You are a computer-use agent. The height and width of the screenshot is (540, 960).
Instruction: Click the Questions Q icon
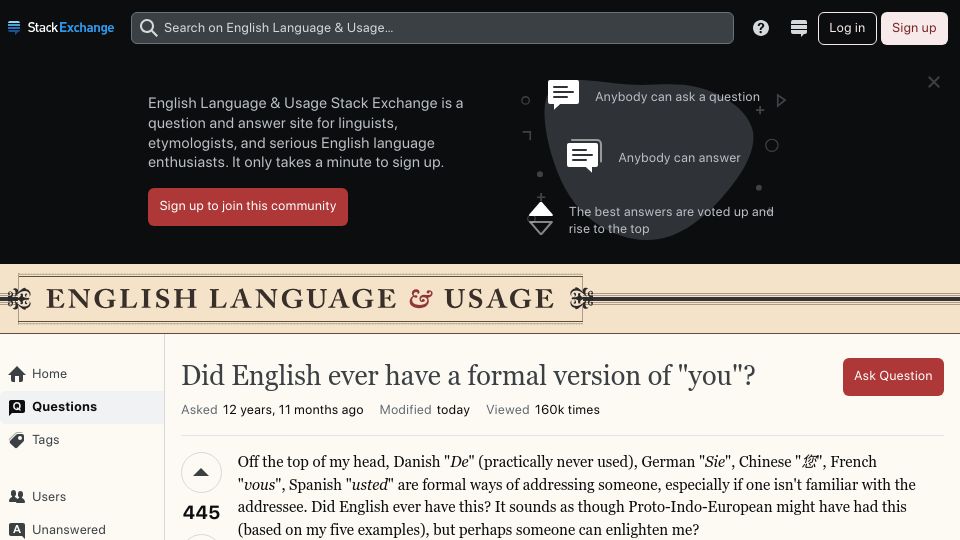[x=17, y=407]
